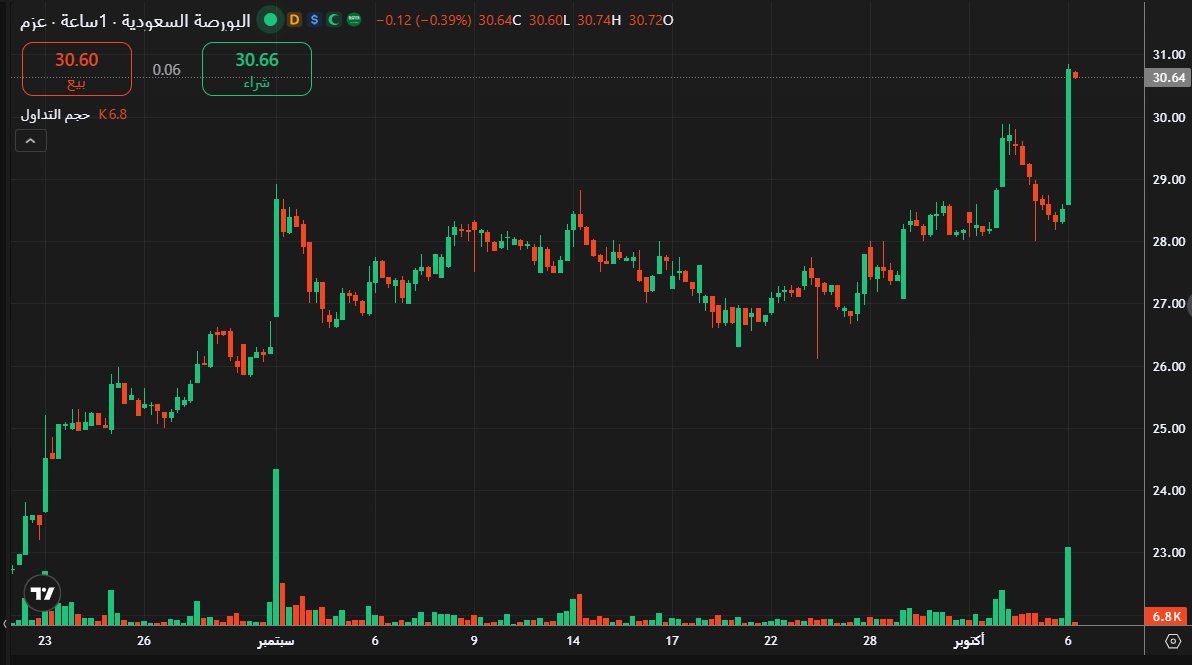The height and width of the screenshot is (665, 1192).
Task: Click the red sell button 30.60
Action: tap(77, 69)
